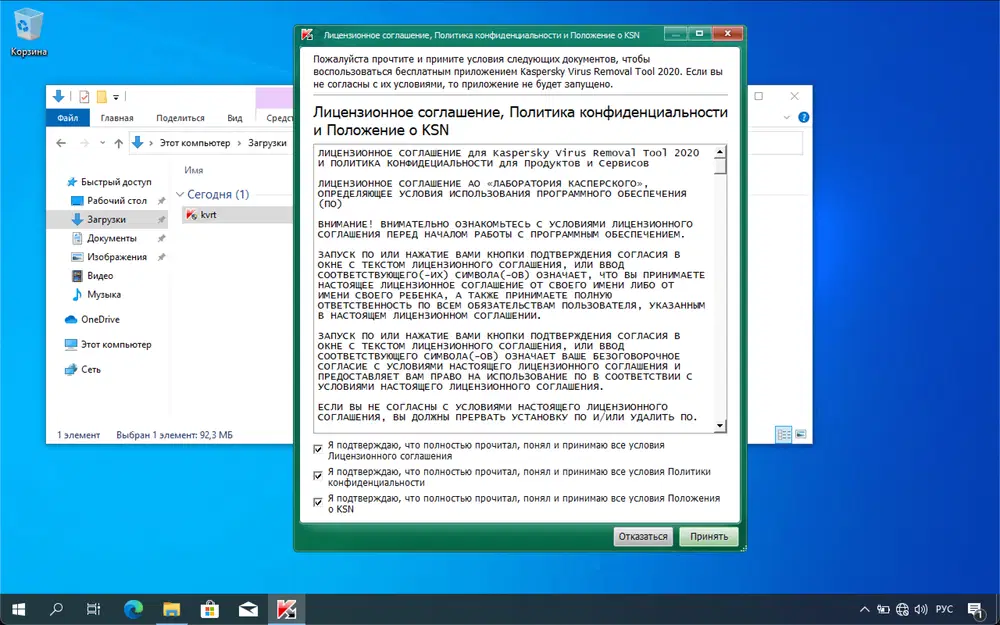Switch to the Главная ribbon tab
This screenshot has height=625, width=1000.
[117, 118]
